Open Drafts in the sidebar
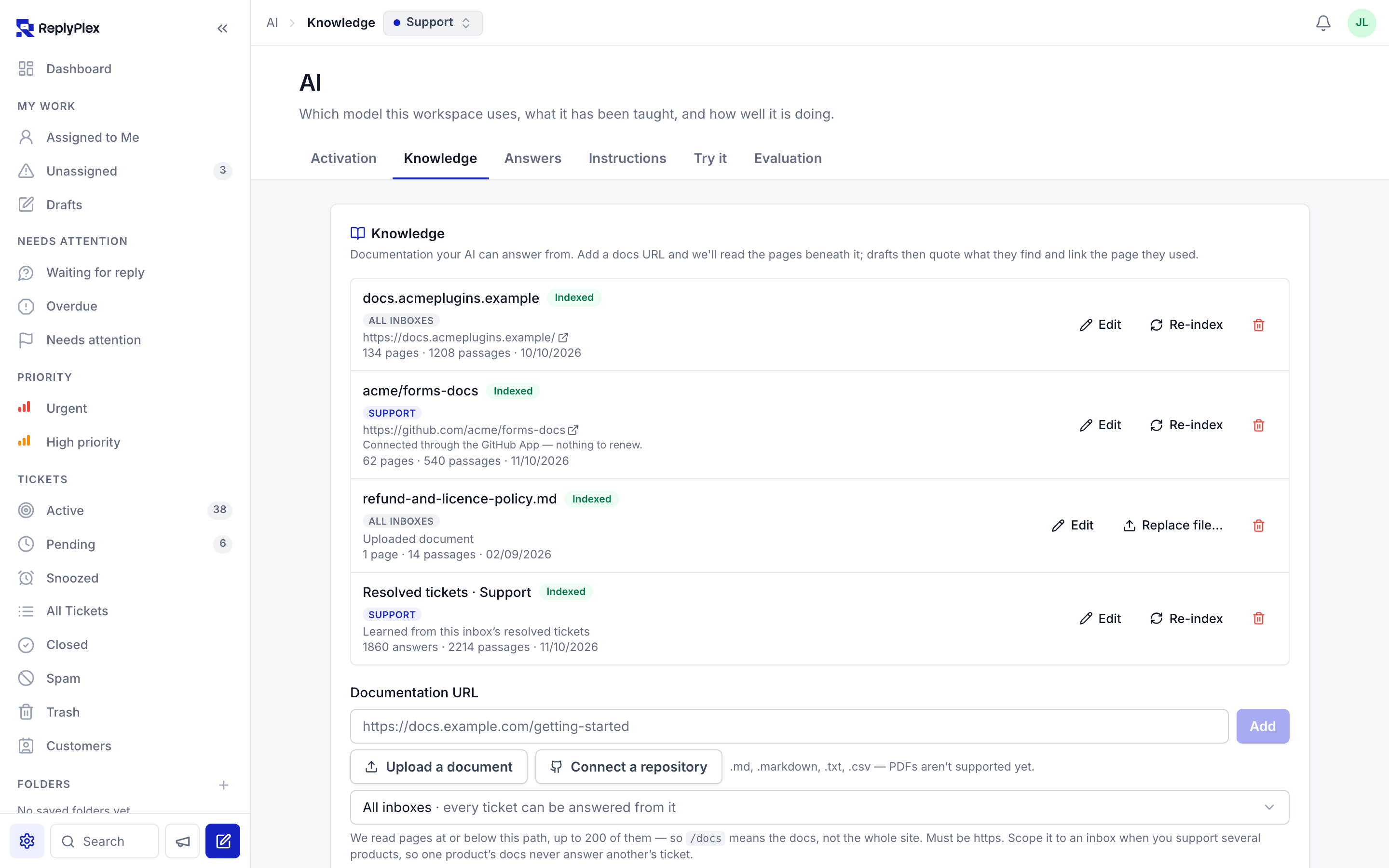 (x=124, y=205)
